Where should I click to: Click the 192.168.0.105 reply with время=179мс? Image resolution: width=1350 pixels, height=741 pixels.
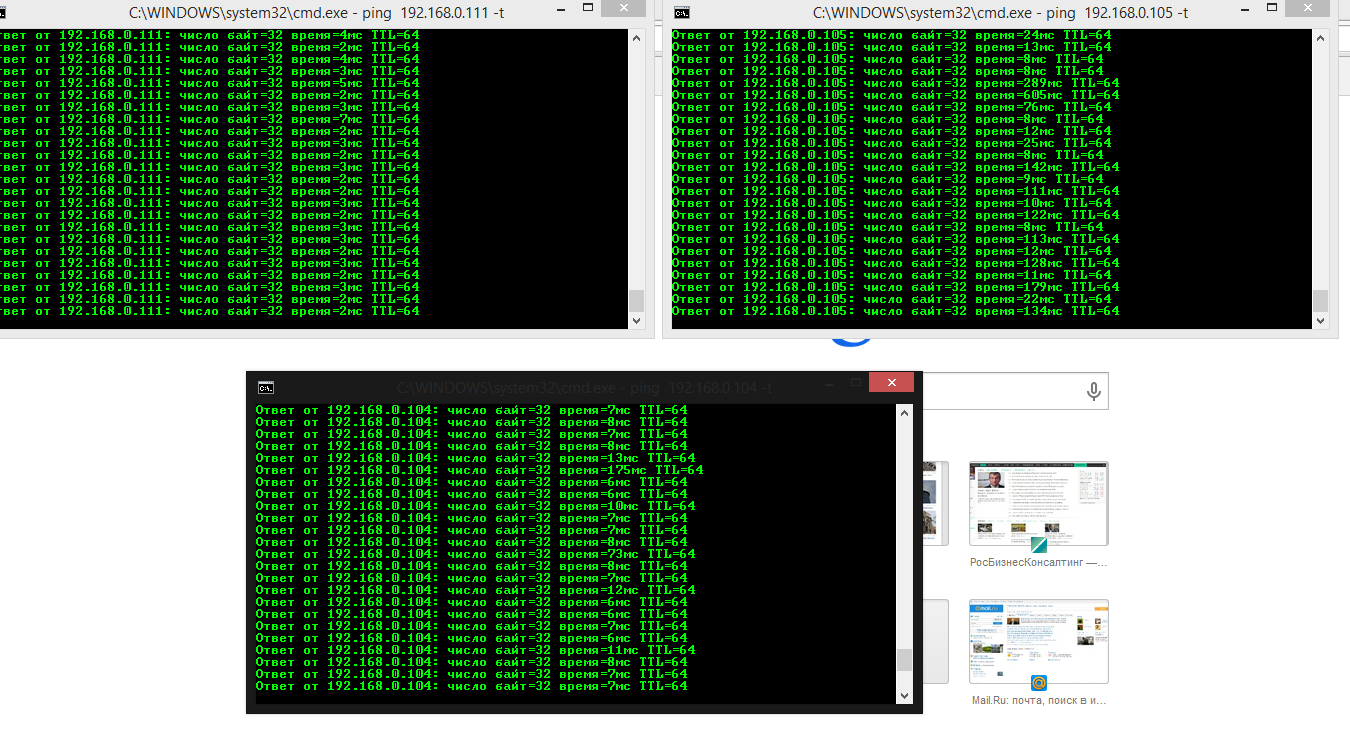(896, 287)
